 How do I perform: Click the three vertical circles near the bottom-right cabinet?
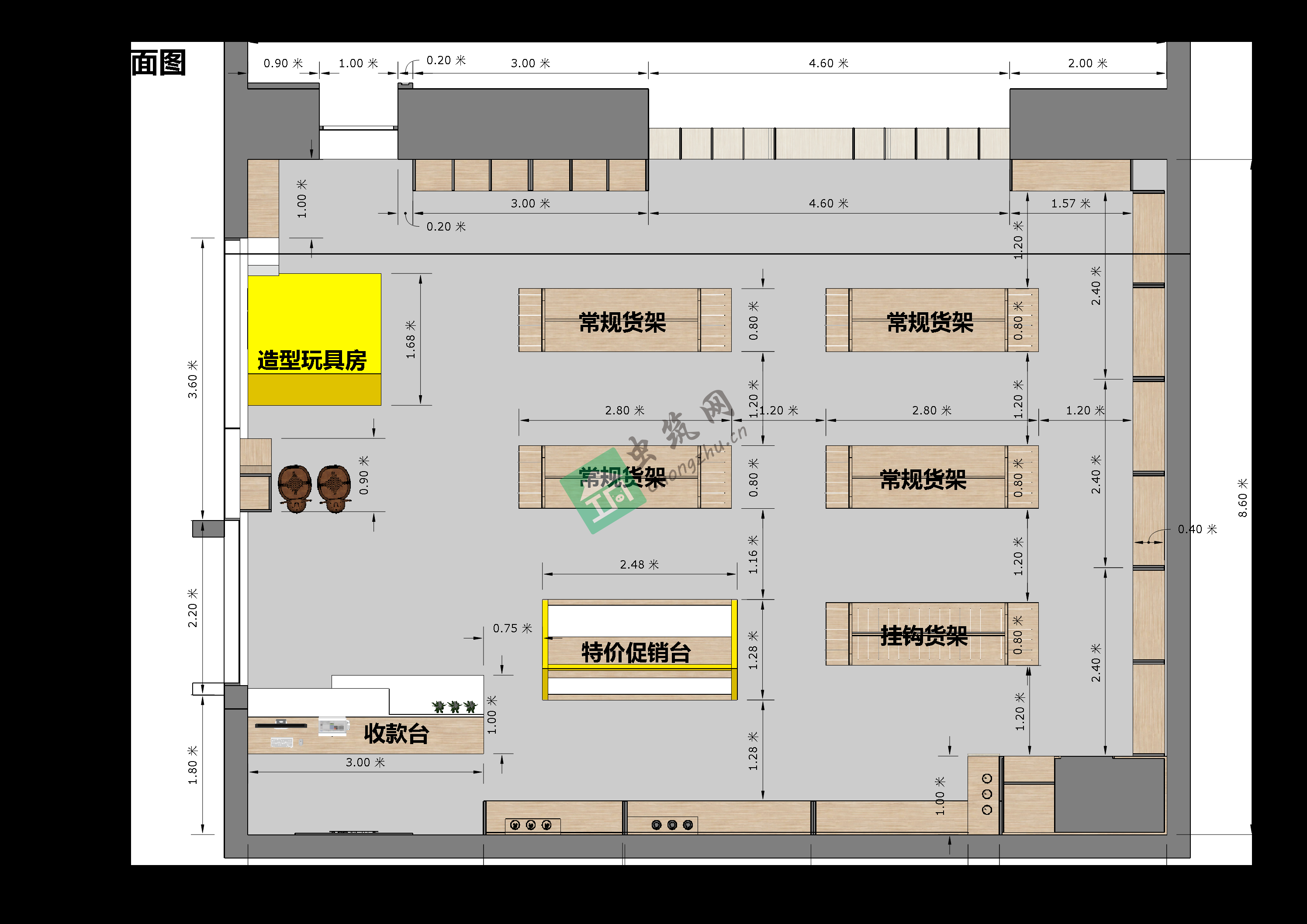tap(987, 794)
